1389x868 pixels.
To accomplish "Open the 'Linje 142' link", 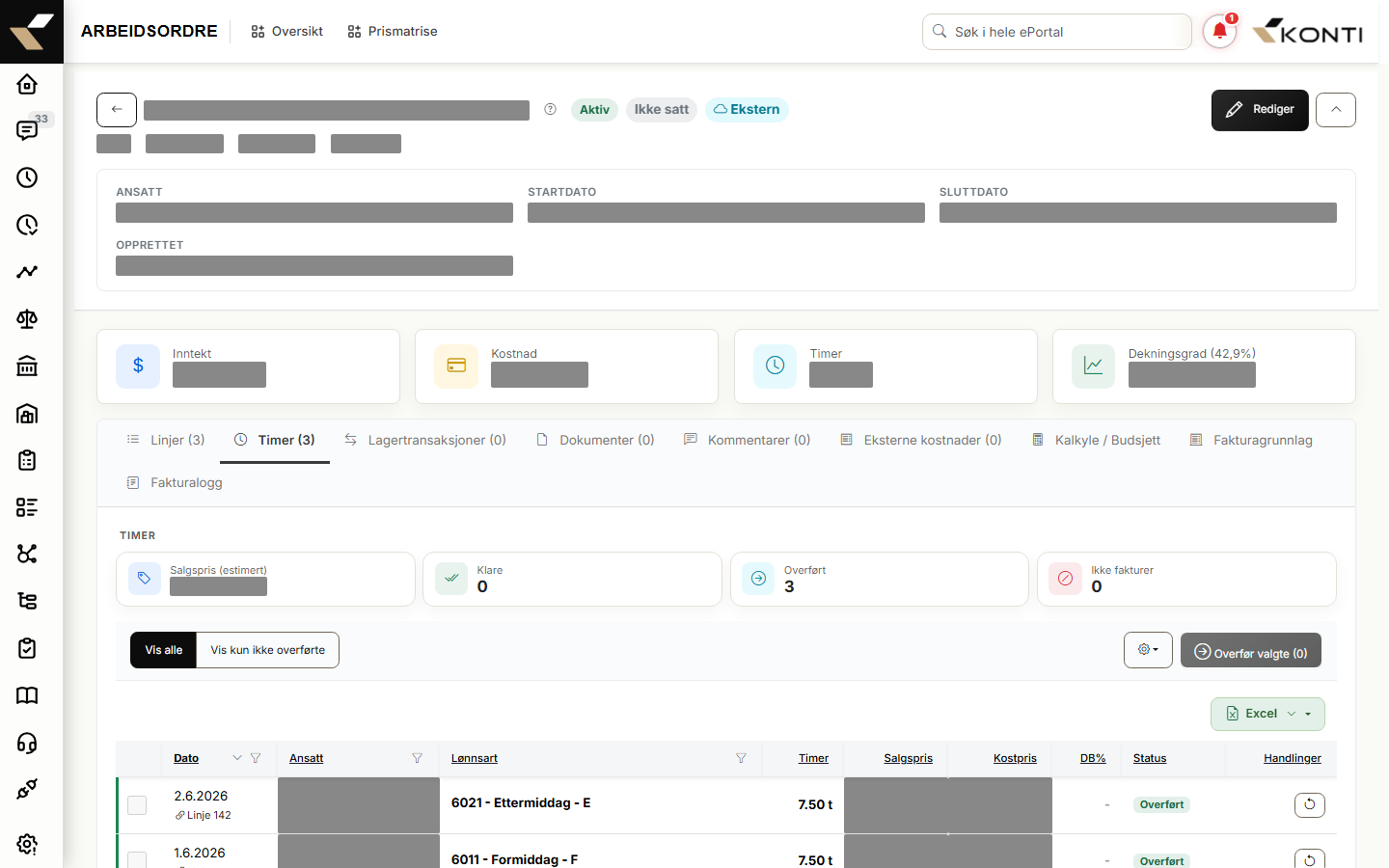I will (x=204, y=815).
